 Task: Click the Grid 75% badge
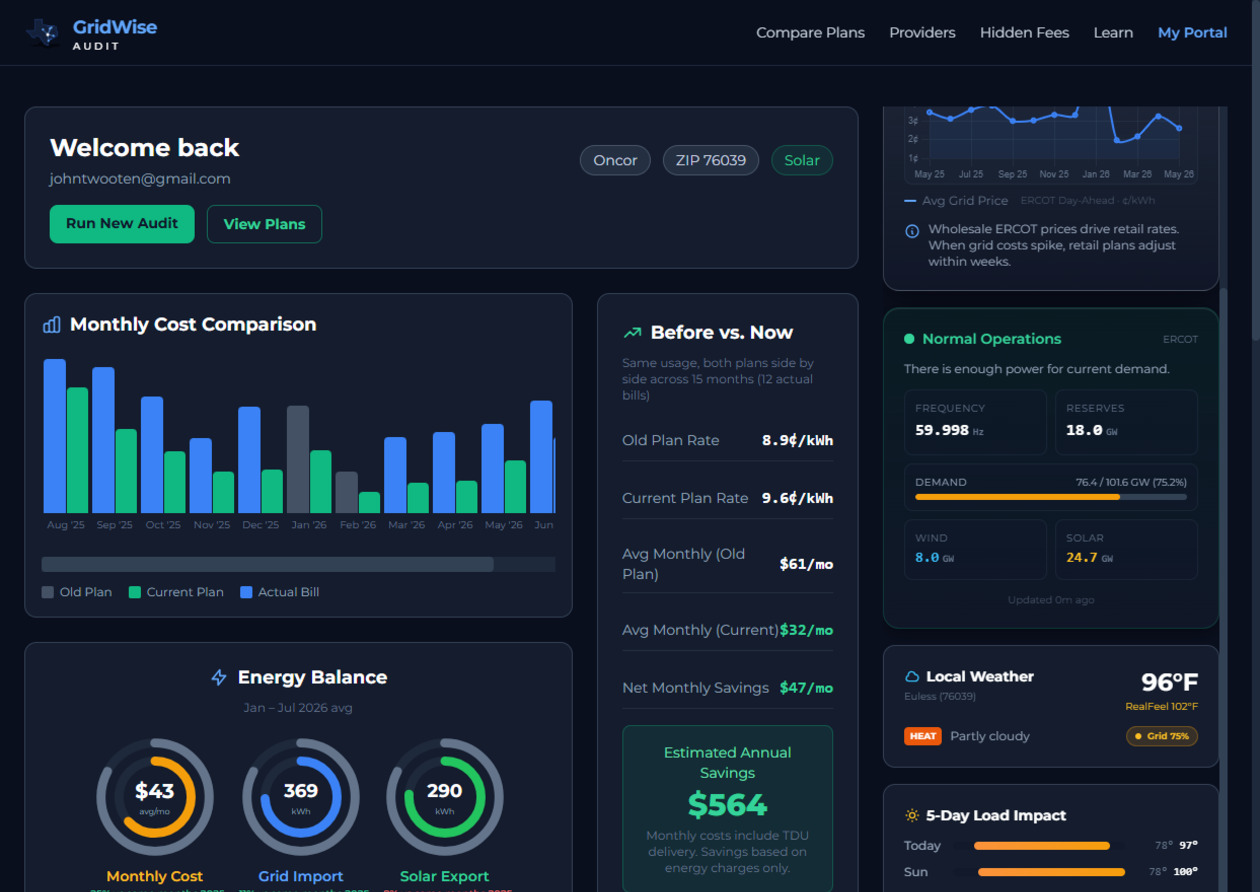coord(1162,736)
